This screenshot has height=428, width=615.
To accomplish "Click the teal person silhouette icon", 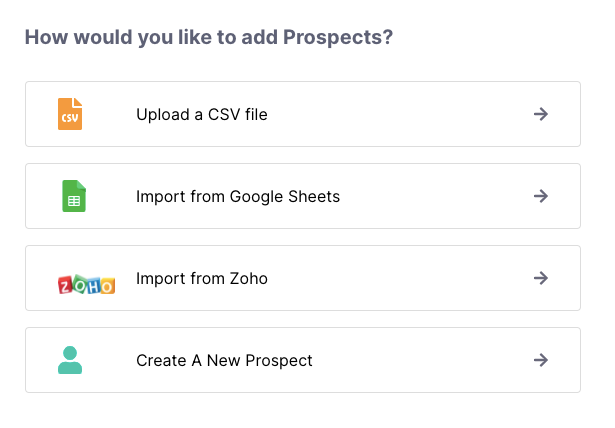I will [x=70, y=360].
